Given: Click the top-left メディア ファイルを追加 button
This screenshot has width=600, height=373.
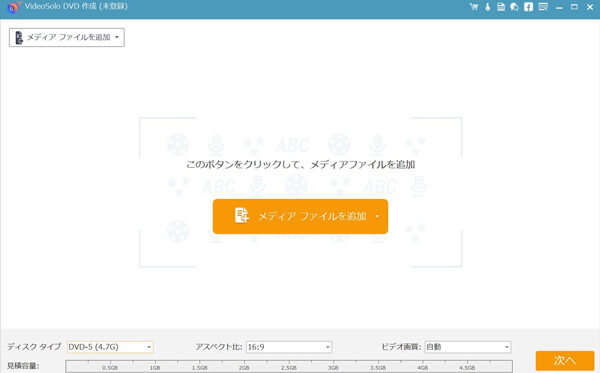Looking at the screenshot, I should coord(67,37).
